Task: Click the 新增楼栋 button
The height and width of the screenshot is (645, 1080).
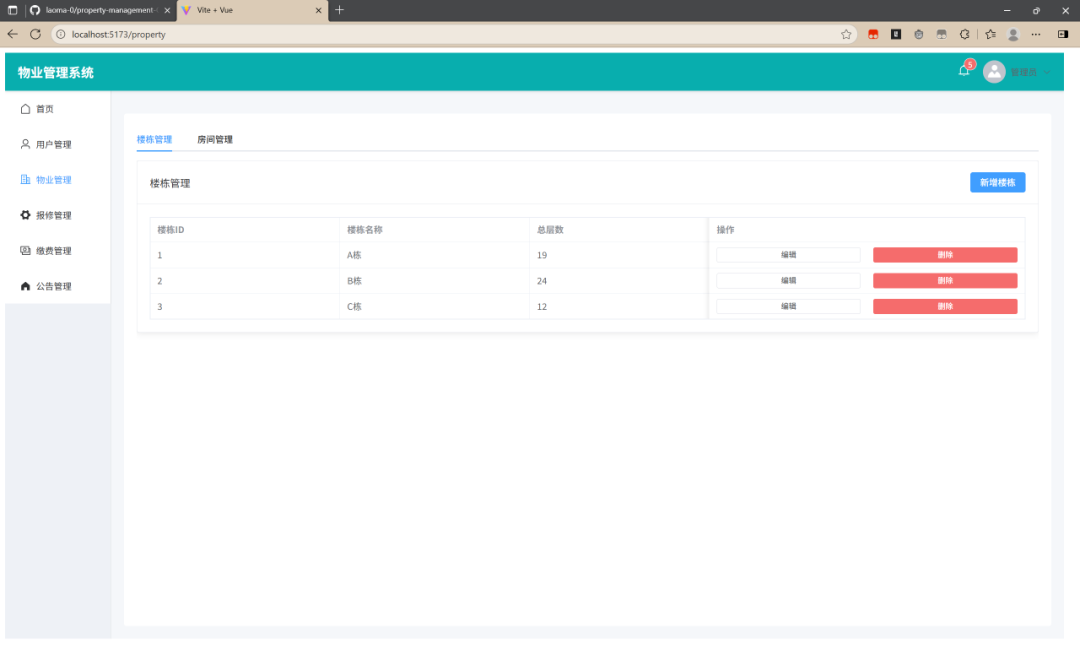Action: (997, 183)
